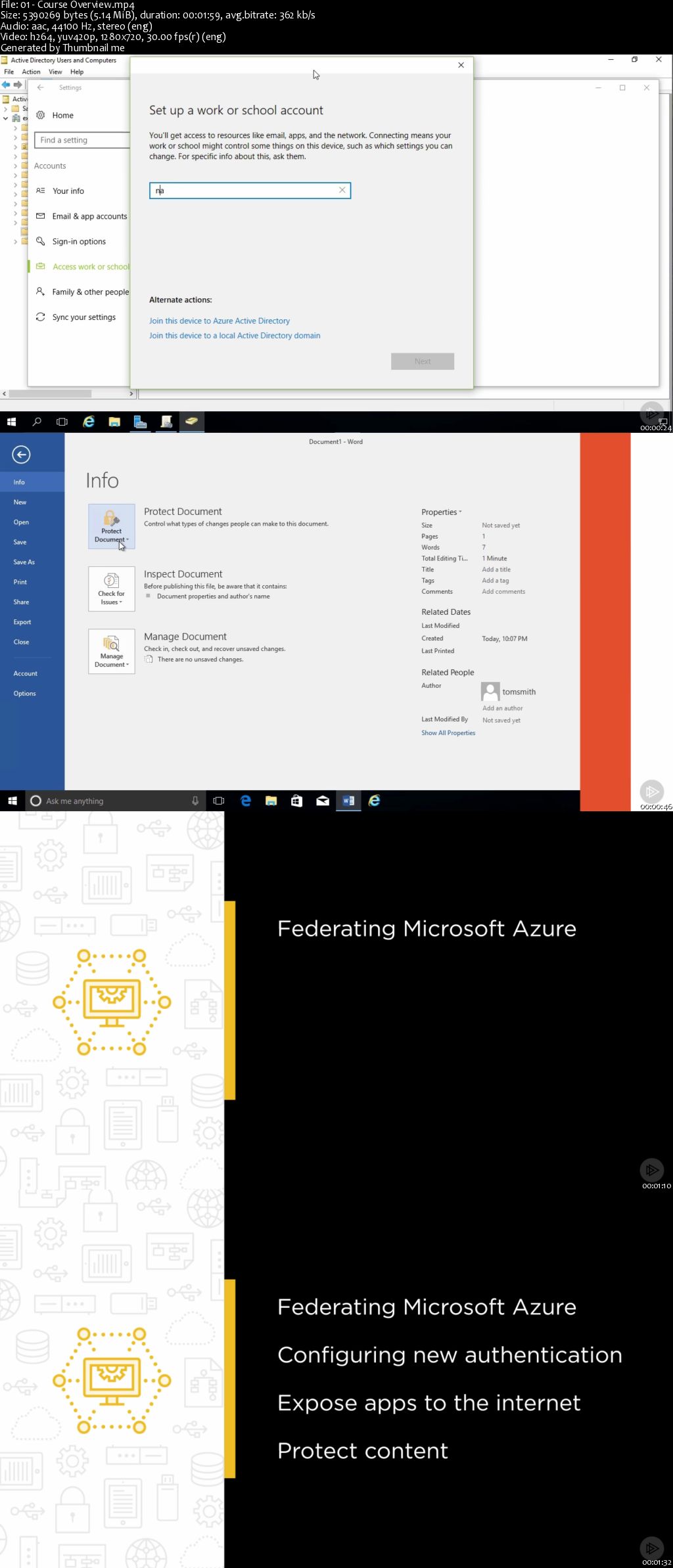
Task: Click Task View on the upper taskbar
Action: pyautogui.click(x=62, y=422)
